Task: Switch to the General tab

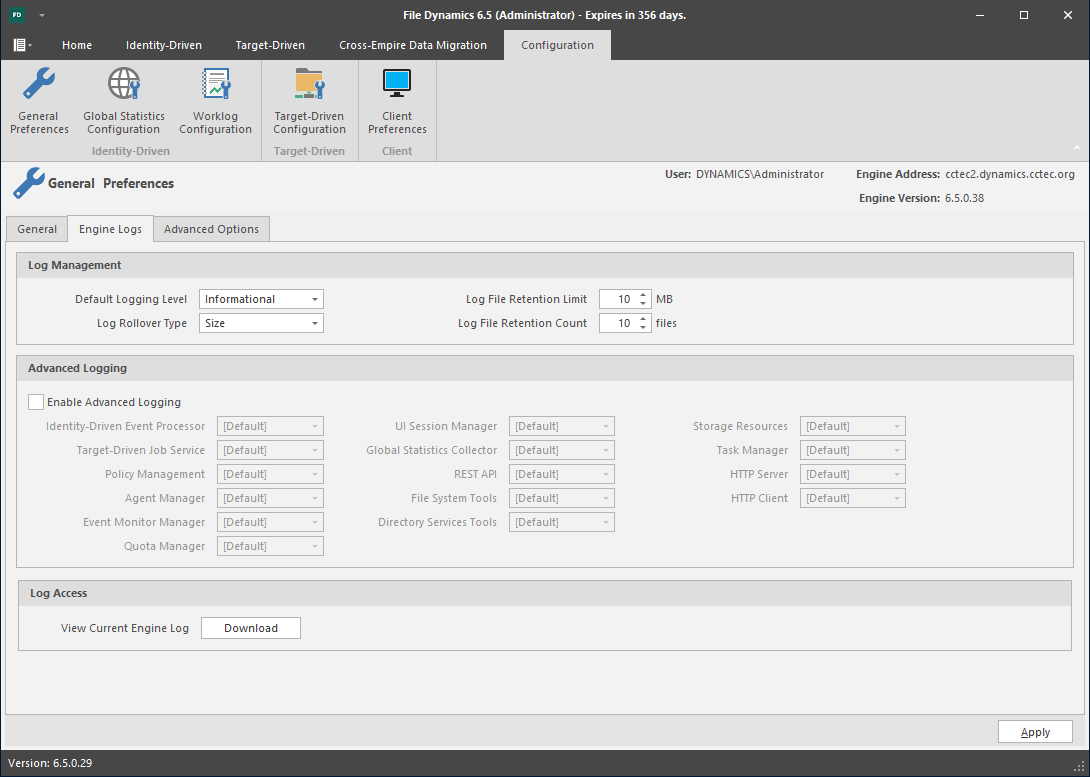Action: tap(37, 229)
